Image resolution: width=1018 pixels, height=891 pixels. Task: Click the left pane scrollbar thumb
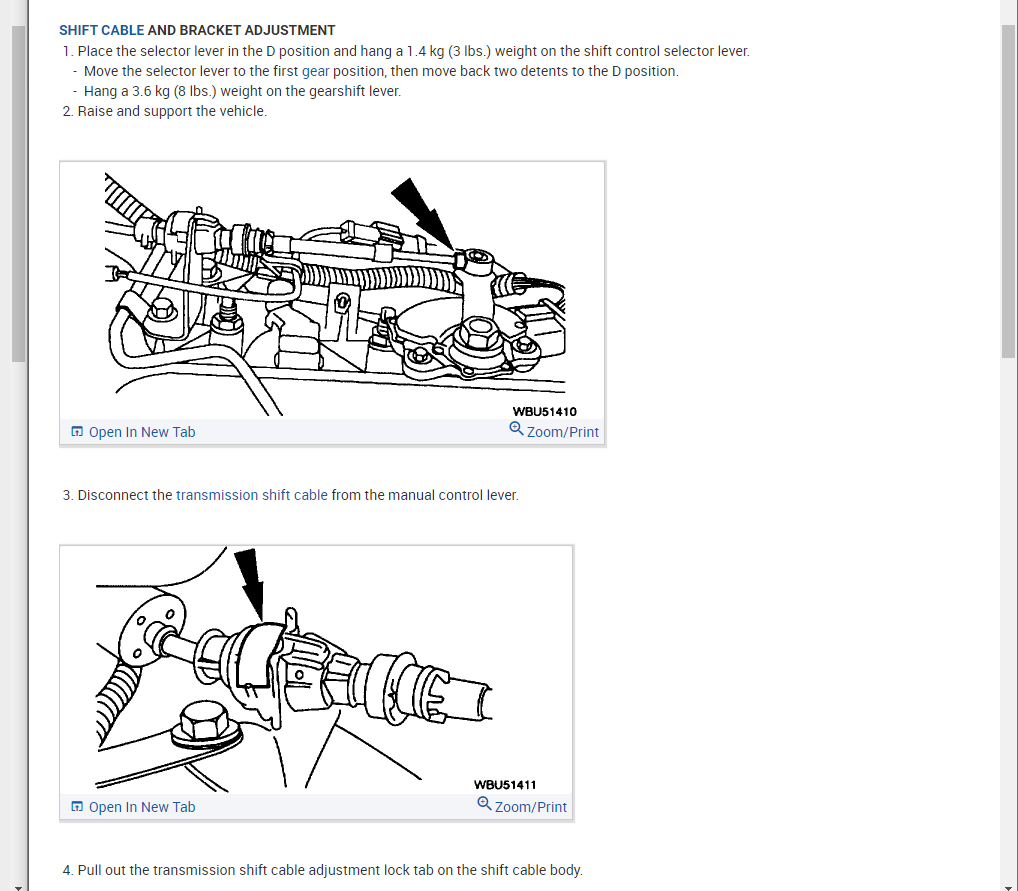pos(18,194)
